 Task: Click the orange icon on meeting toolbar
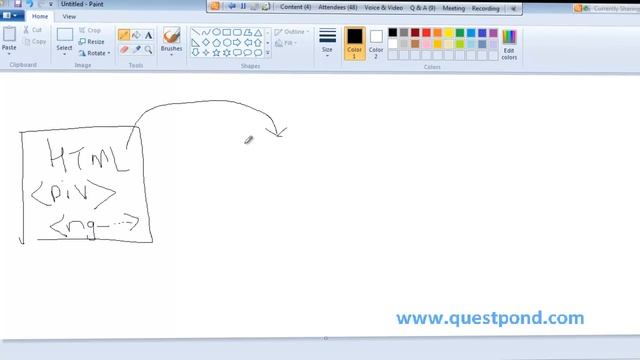pos(215,6)
